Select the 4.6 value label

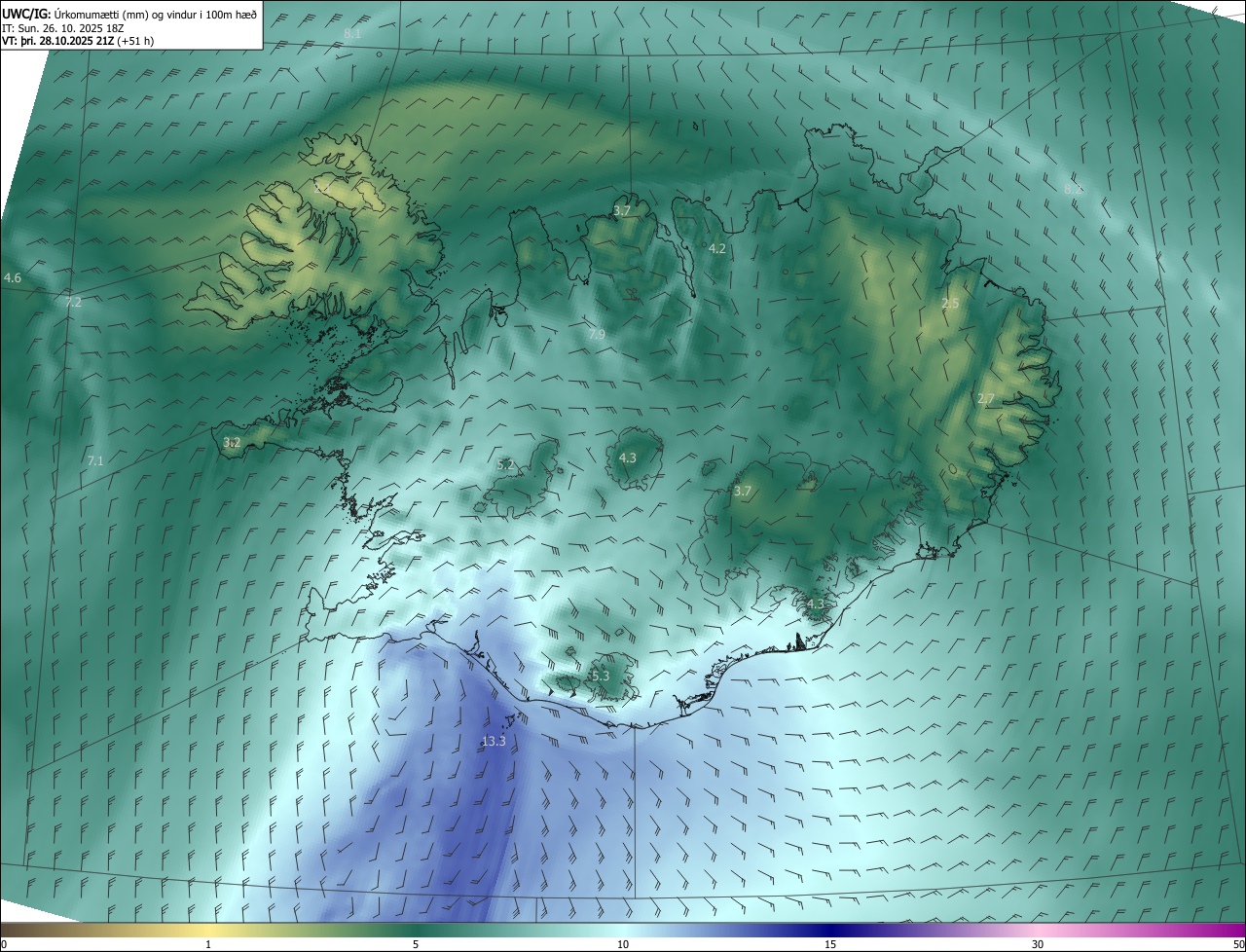(x=13, y=278)
